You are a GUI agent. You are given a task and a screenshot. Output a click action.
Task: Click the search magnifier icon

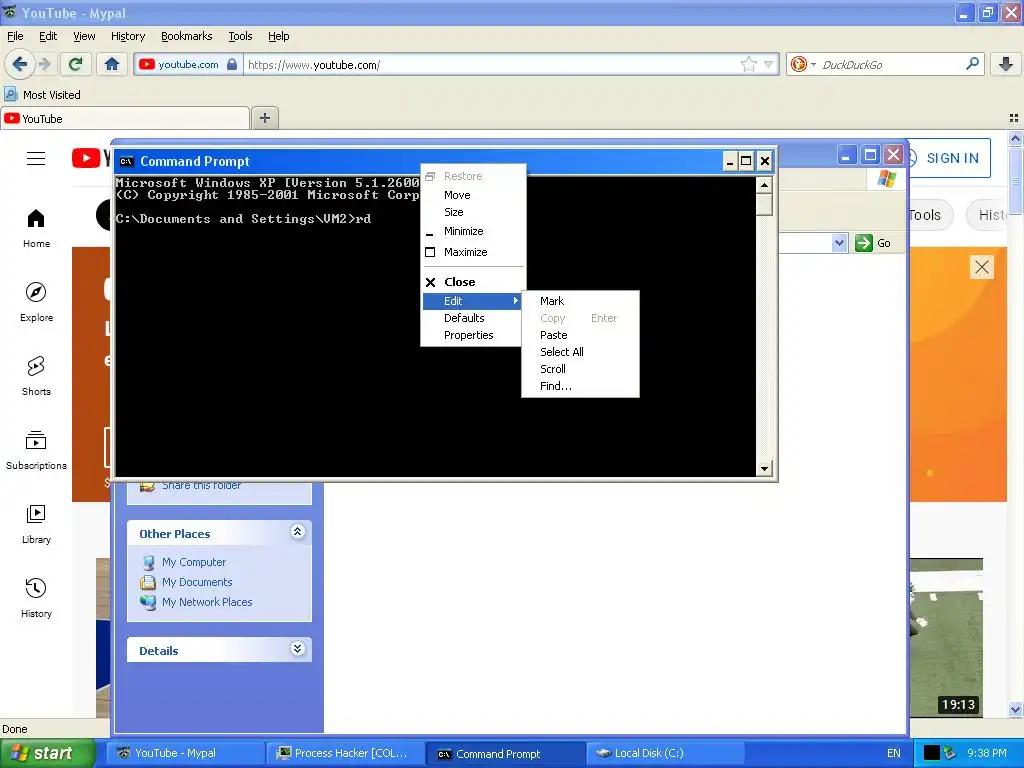(x=972, y=64)
